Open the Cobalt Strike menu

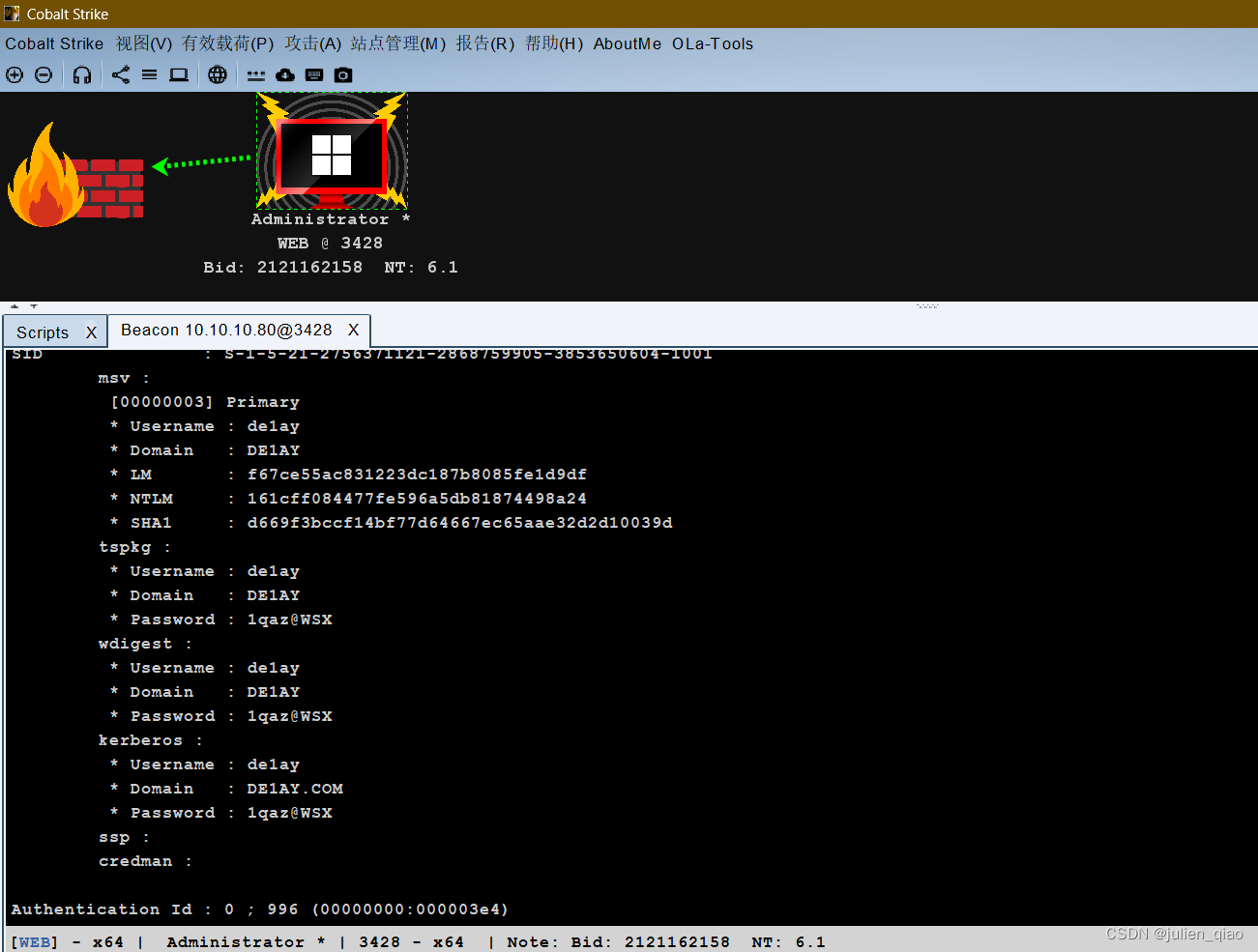pyautogui.click(x=54, y=43)
